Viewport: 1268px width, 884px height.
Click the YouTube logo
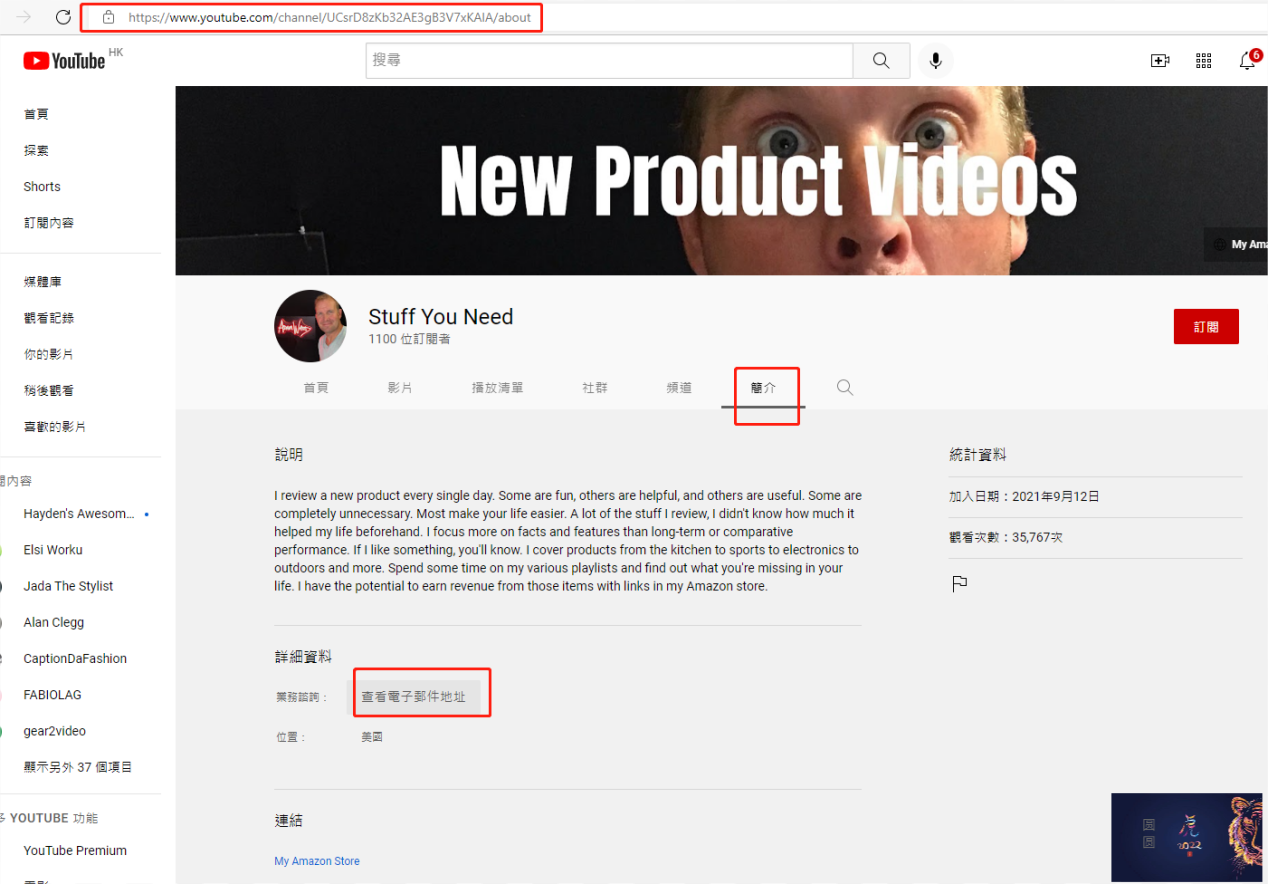click(x=64, y=61)
